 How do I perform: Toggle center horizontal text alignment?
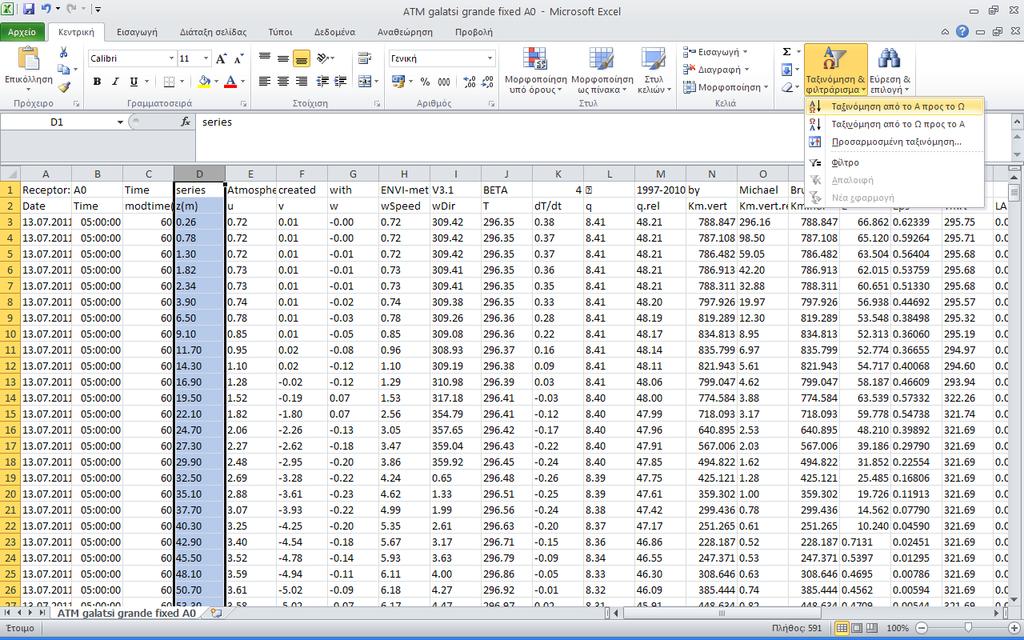tap(283, 82)
